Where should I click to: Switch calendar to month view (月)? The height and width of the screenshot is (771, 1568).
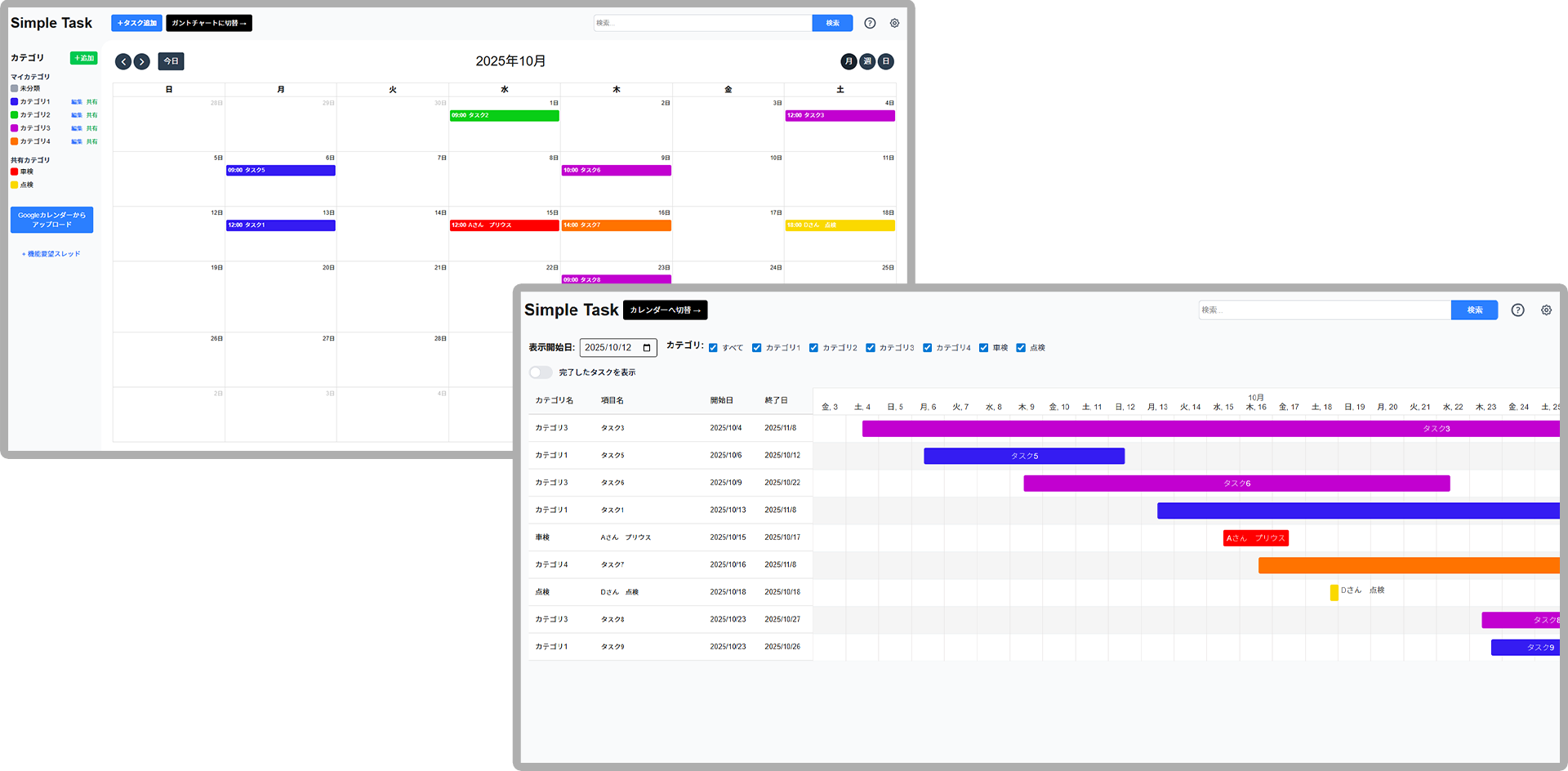849,61
